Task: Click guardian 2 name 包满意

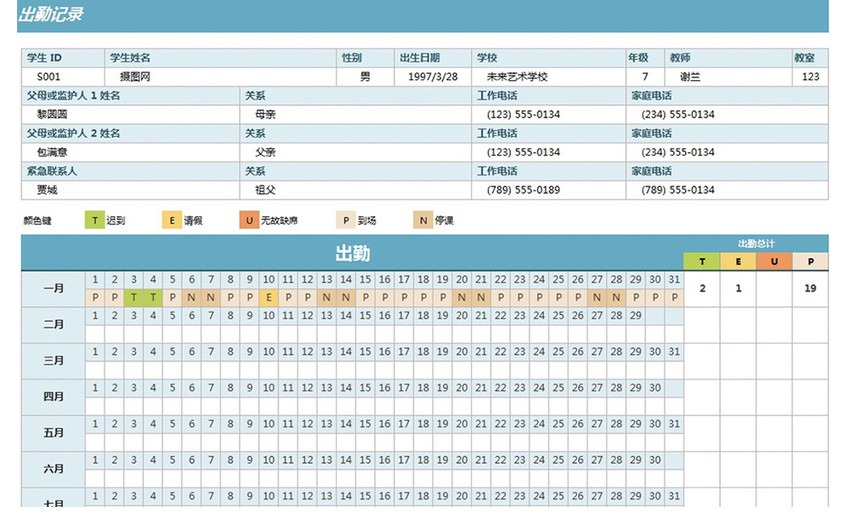Action: click(x=131, y=152)
